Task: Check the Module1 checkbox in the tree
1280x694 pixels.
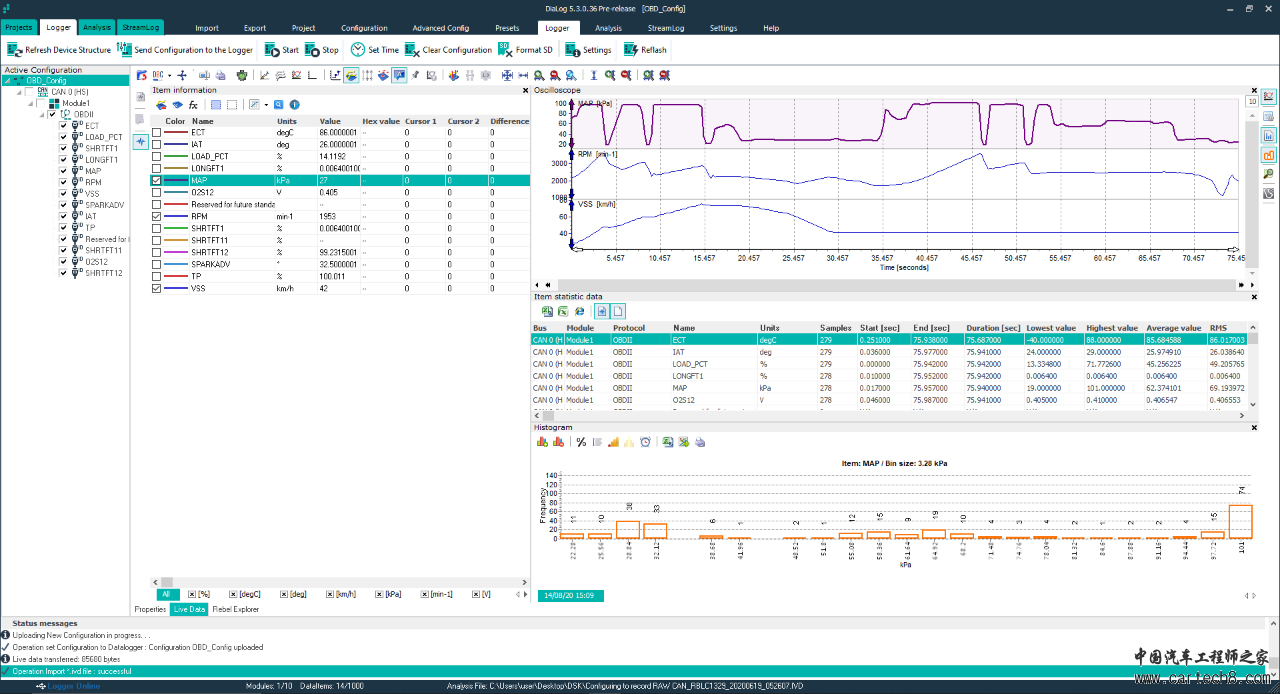Action: pyautogui.click(x=40, y=103)
